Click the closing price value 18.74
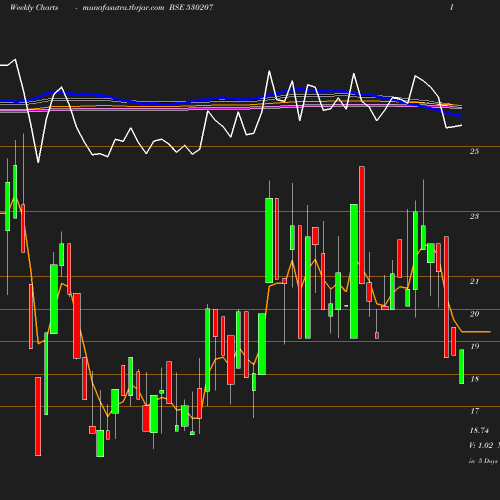This screenshot has height=500, width=500. click(x=479, y=430)
